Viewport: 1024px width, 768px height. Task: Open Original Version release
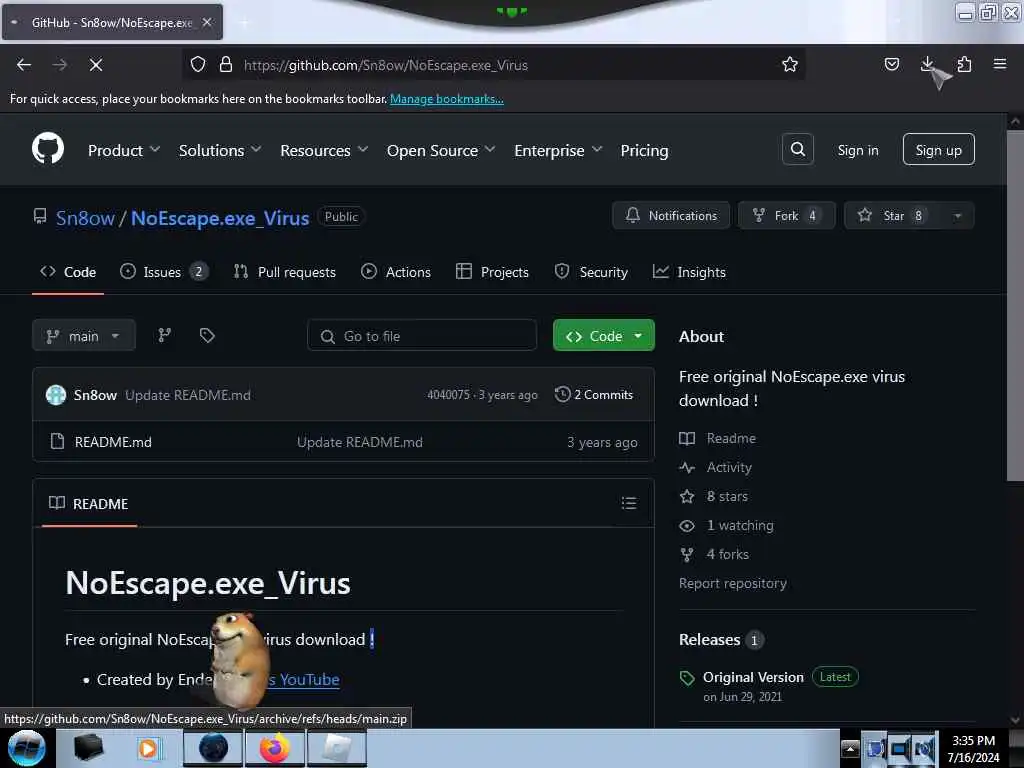tap(753, 677)
